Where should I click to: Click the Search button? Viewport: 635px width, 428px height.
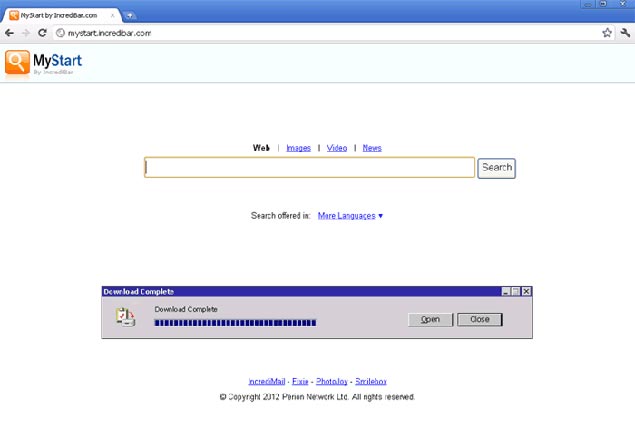coord(496,168)
